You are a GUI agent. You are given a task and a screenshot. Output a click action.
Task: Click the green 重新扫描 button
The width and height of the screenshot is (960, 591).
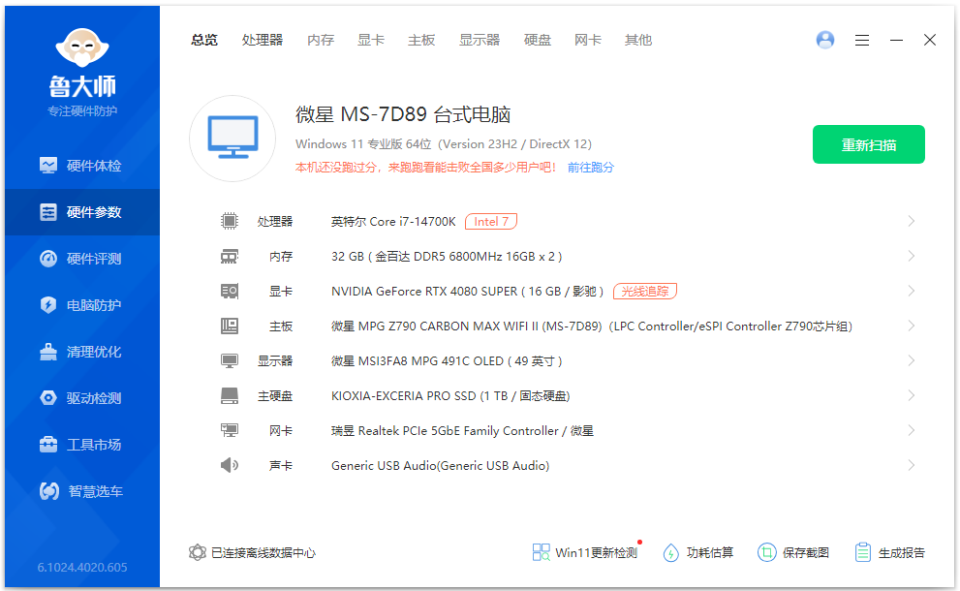point(868,145)
